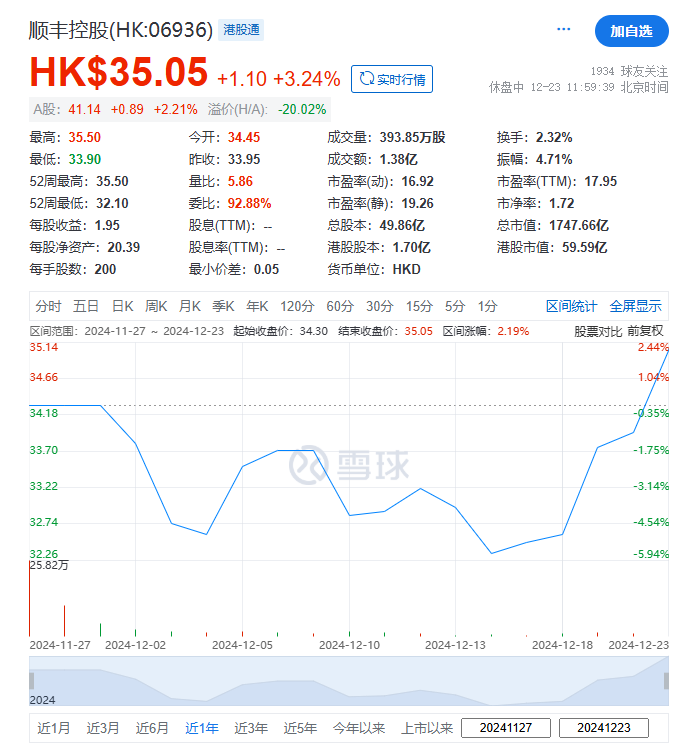Grab the left range slider handle
Screen dimensions: 696x748
(31, 681)
